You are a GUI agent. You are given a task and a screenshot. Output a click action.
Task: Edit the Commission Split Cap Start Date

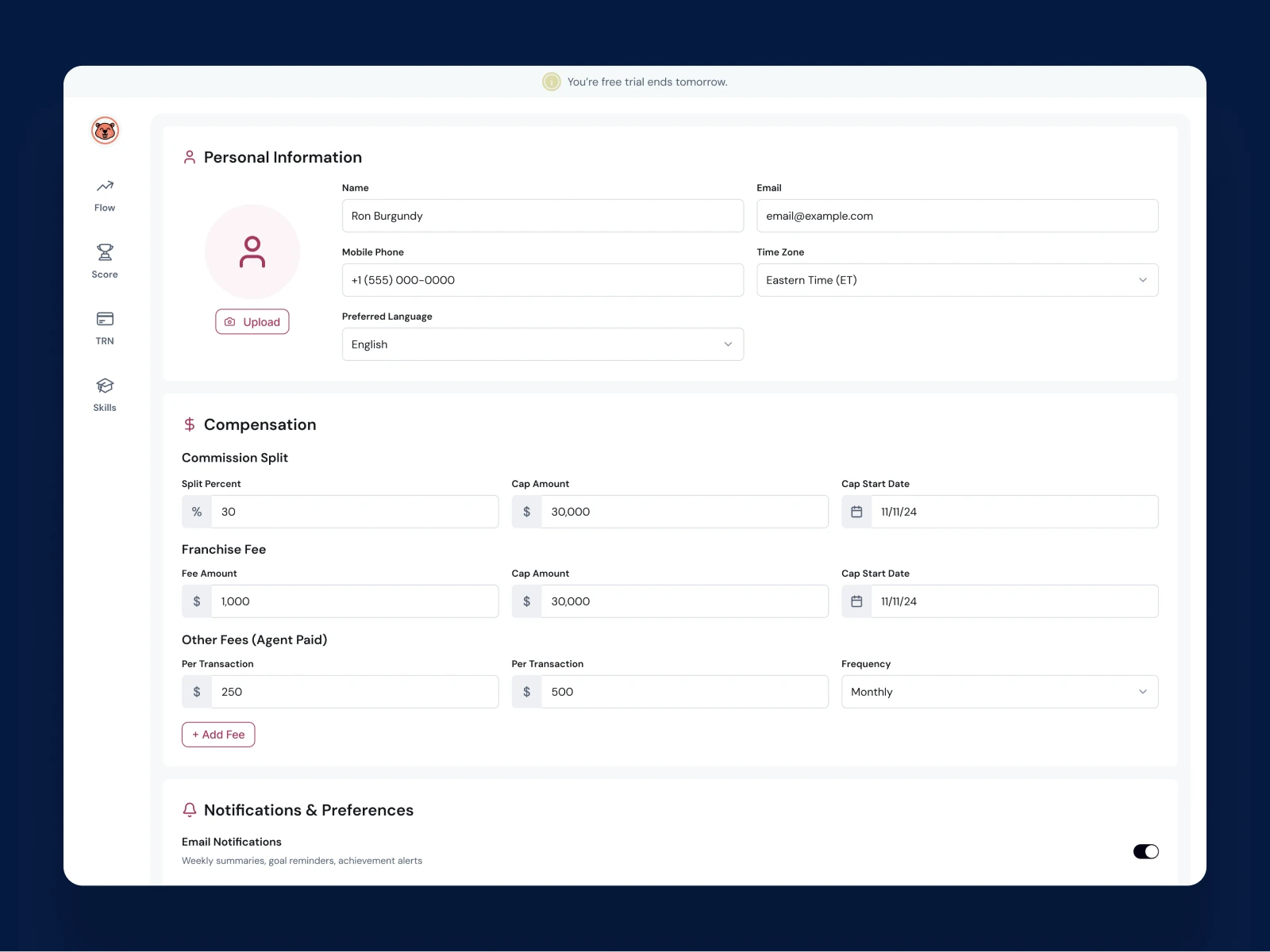pos(1014,512)
